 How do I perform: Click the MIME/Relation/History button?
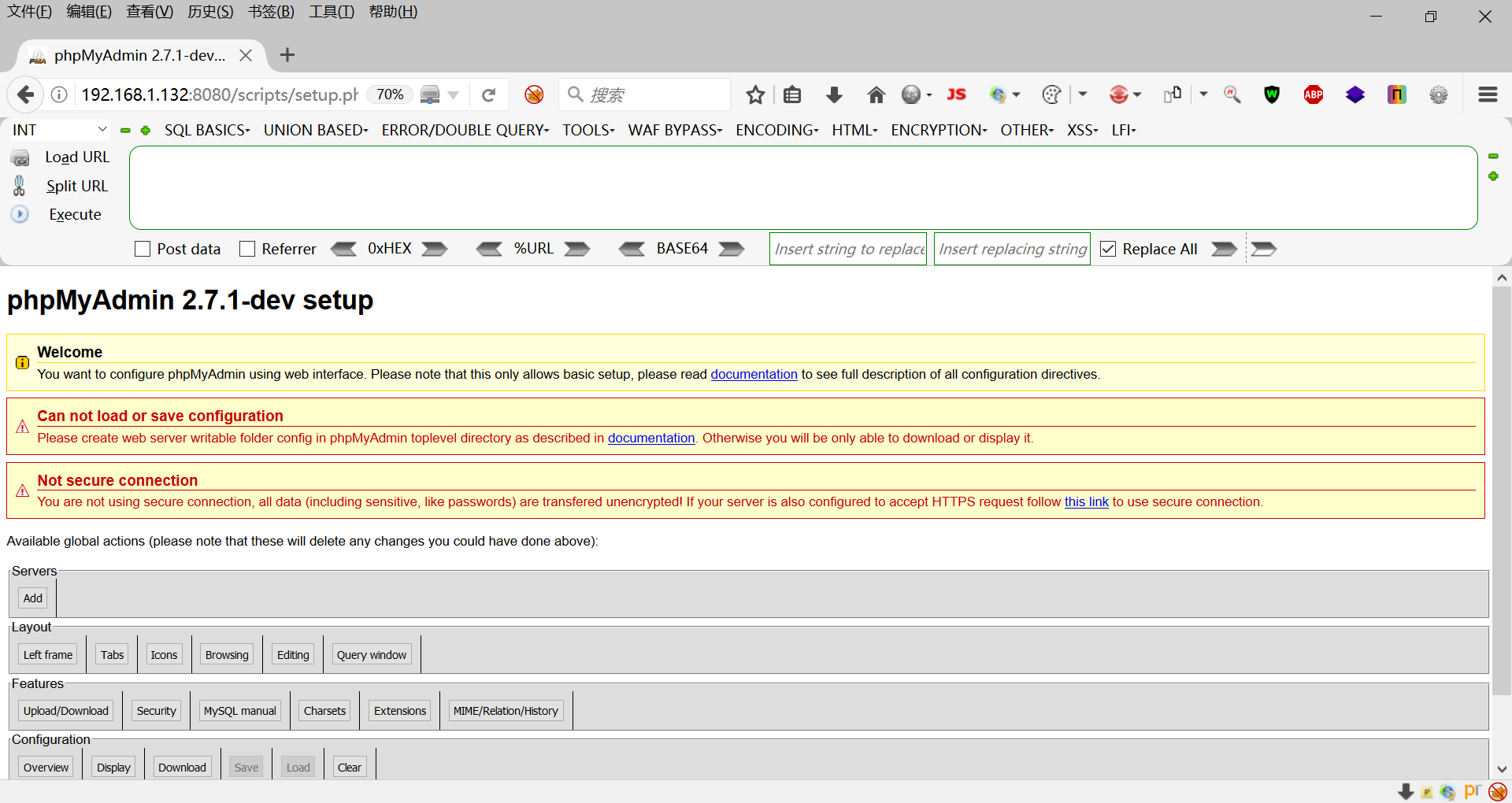tap(506, 711)
